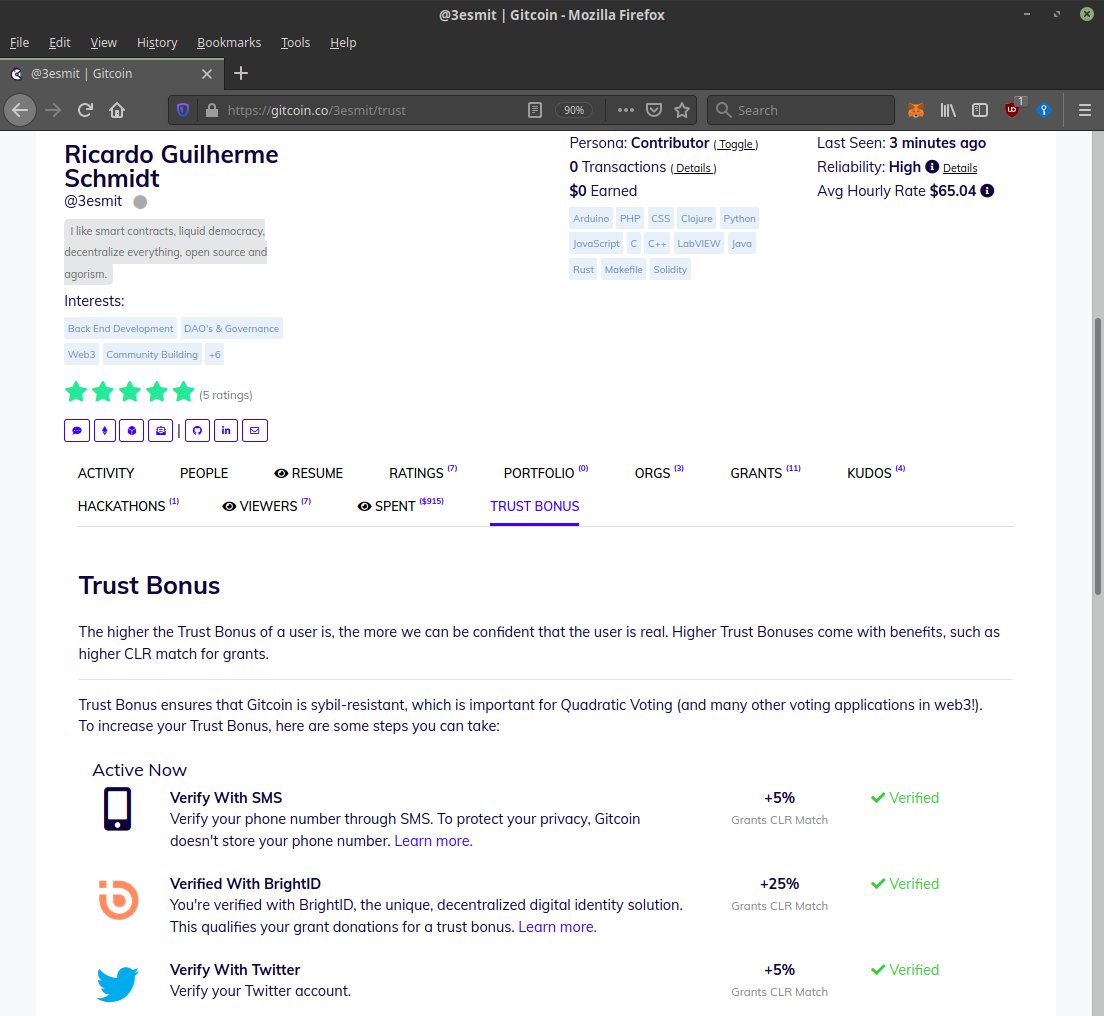Switch to the GRANTS tab
Screen dimensions: 1104x1016
pos(765,473)
